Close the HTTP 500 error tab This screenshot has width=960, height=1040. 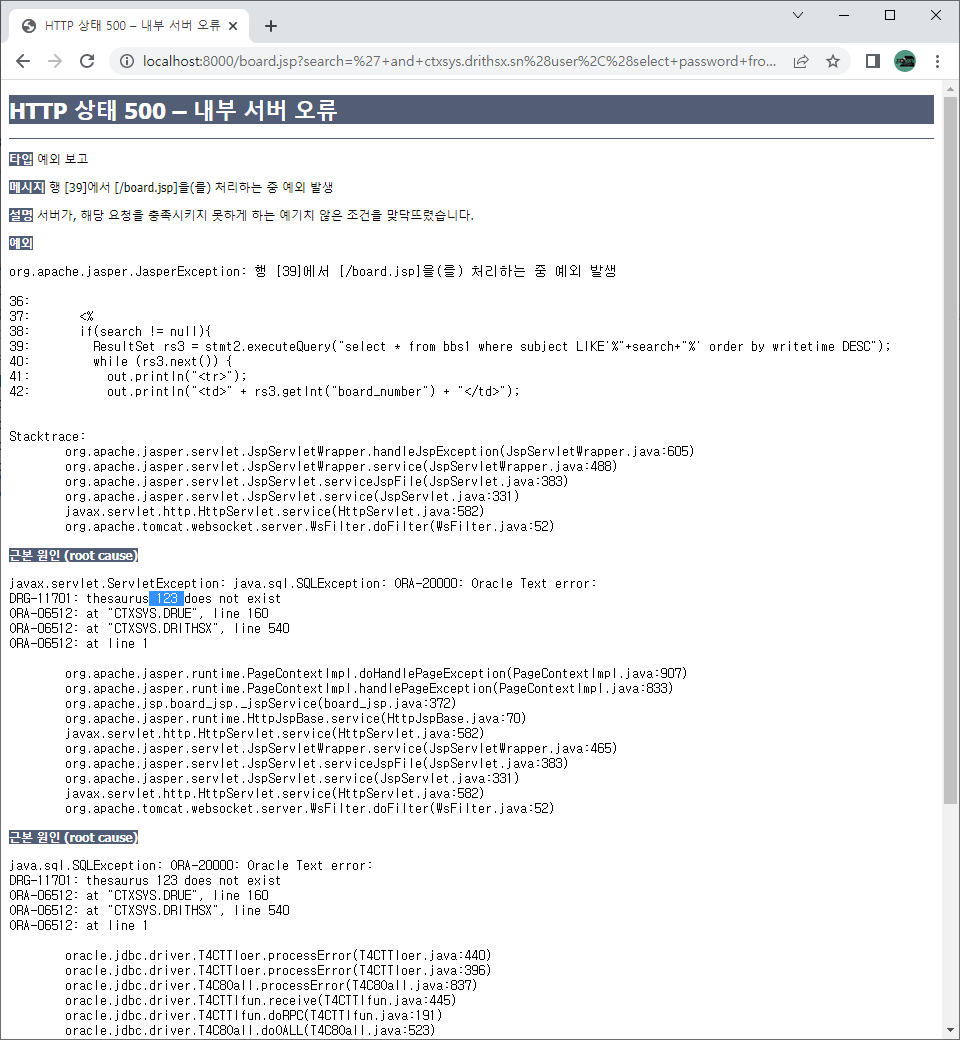(233, 26)
